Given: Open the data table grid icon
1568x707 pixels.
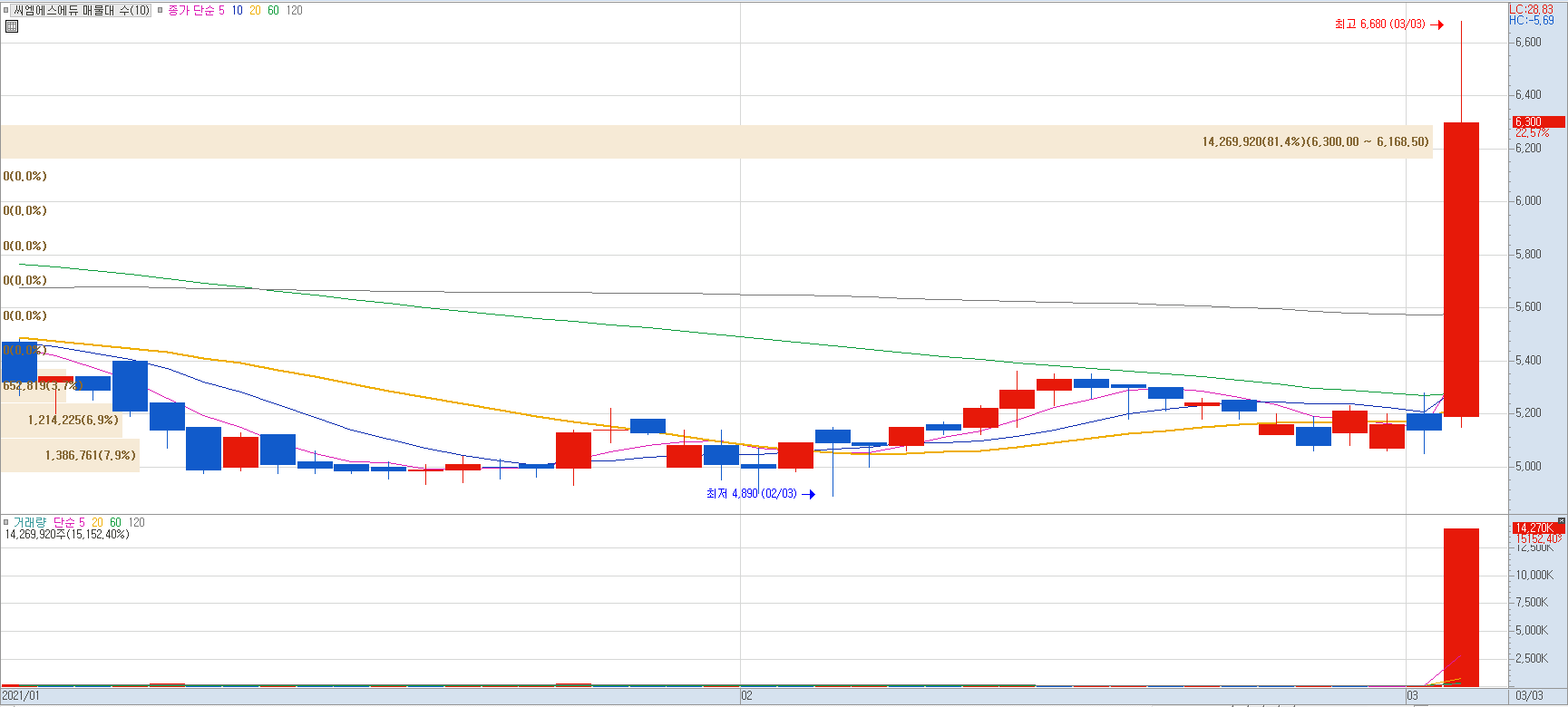Looking at the screenshot, I should [12, 26].
